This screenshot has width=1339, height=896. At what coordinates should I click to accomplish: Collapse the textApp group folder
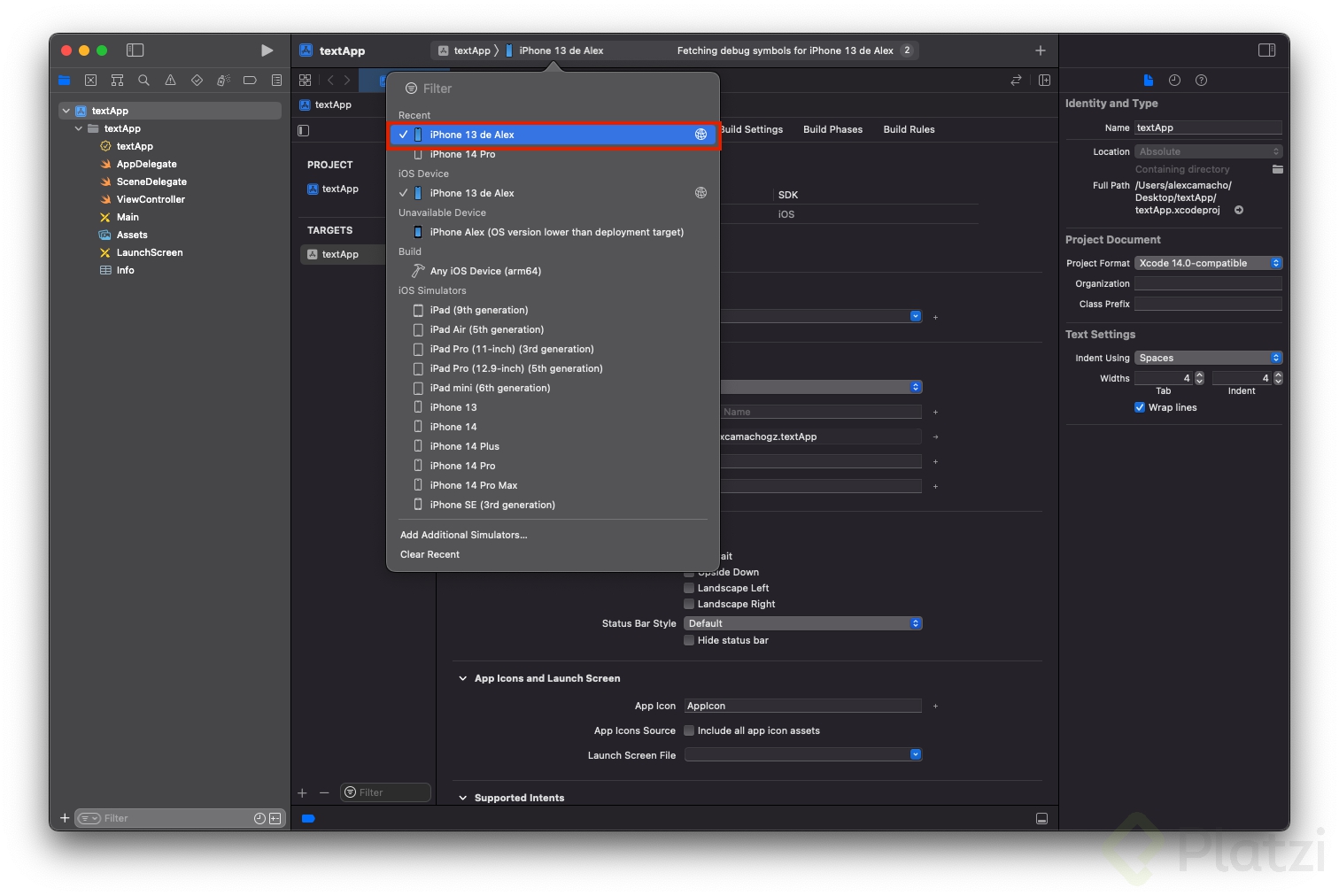(78, 128)
